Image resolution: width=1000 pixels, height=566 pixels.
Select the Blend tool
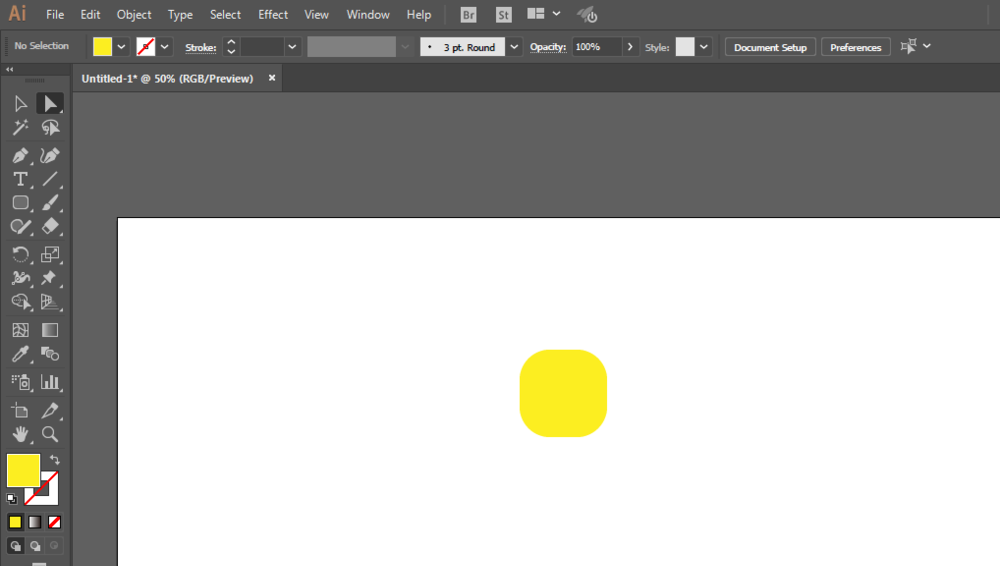50,354
